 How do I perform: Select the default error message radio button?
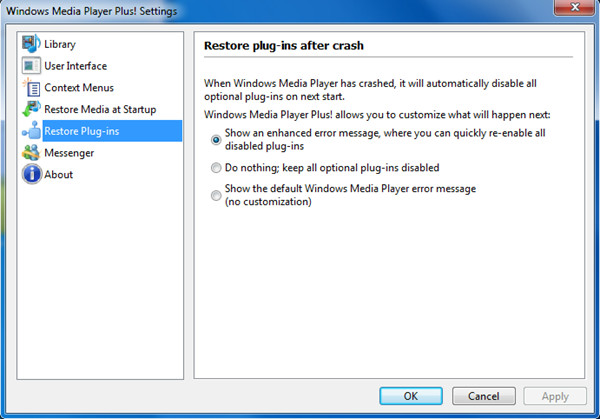(x=216, y=195)
